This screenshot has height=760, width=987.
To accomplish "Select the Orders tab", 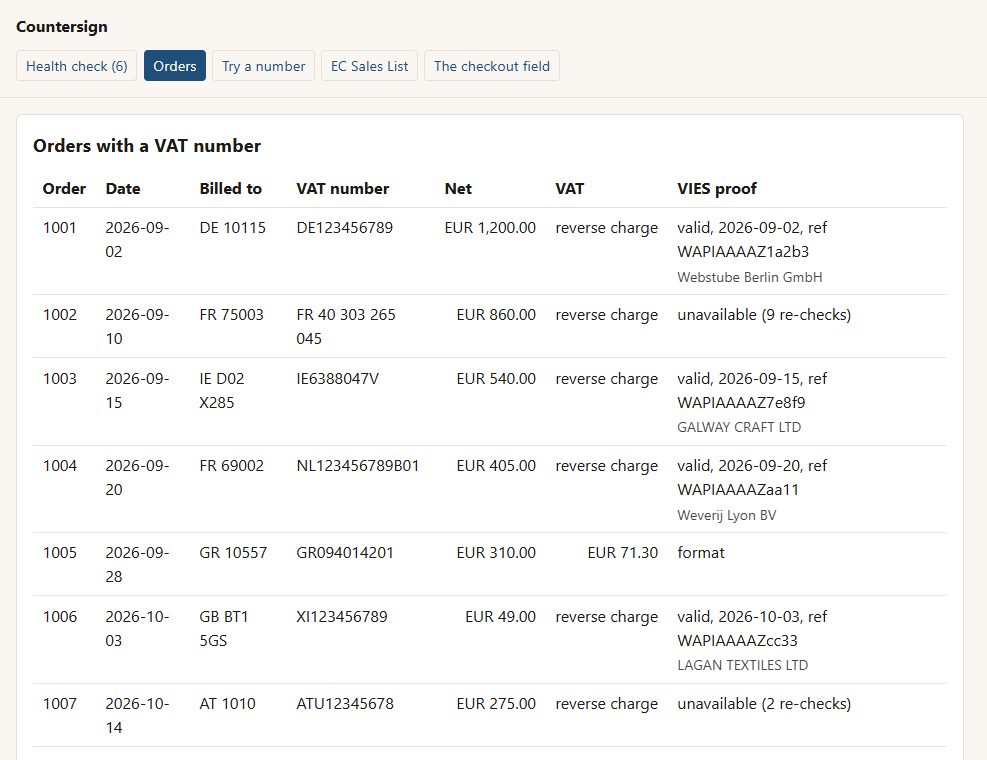I will (x=175, y=66).
